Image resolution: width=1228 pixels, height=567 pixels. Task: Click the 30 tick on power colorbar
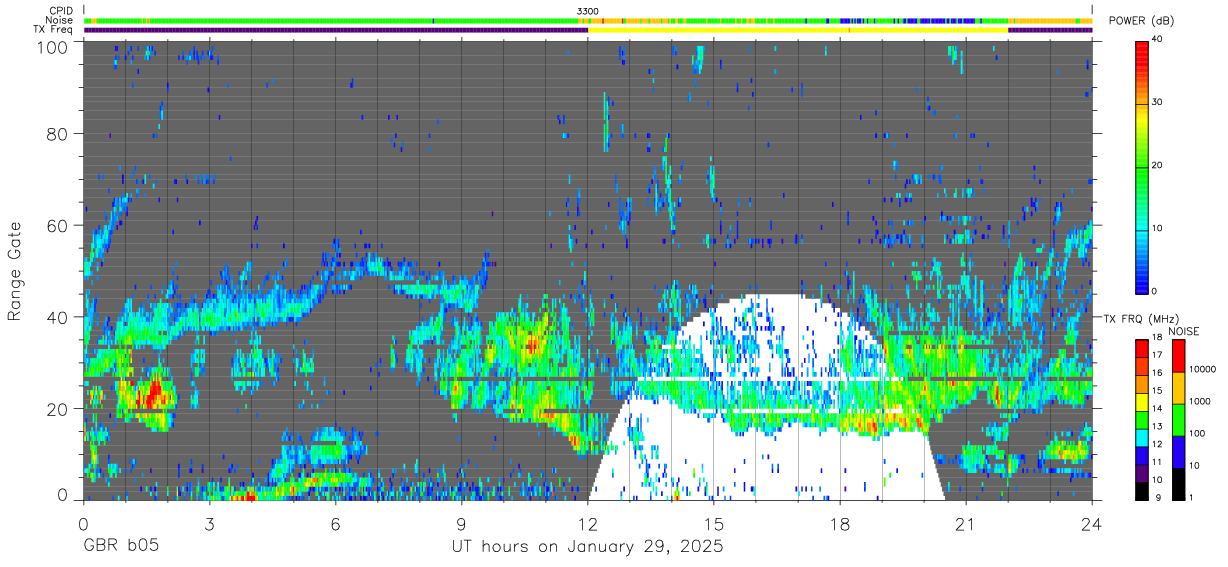(1158, 103)
